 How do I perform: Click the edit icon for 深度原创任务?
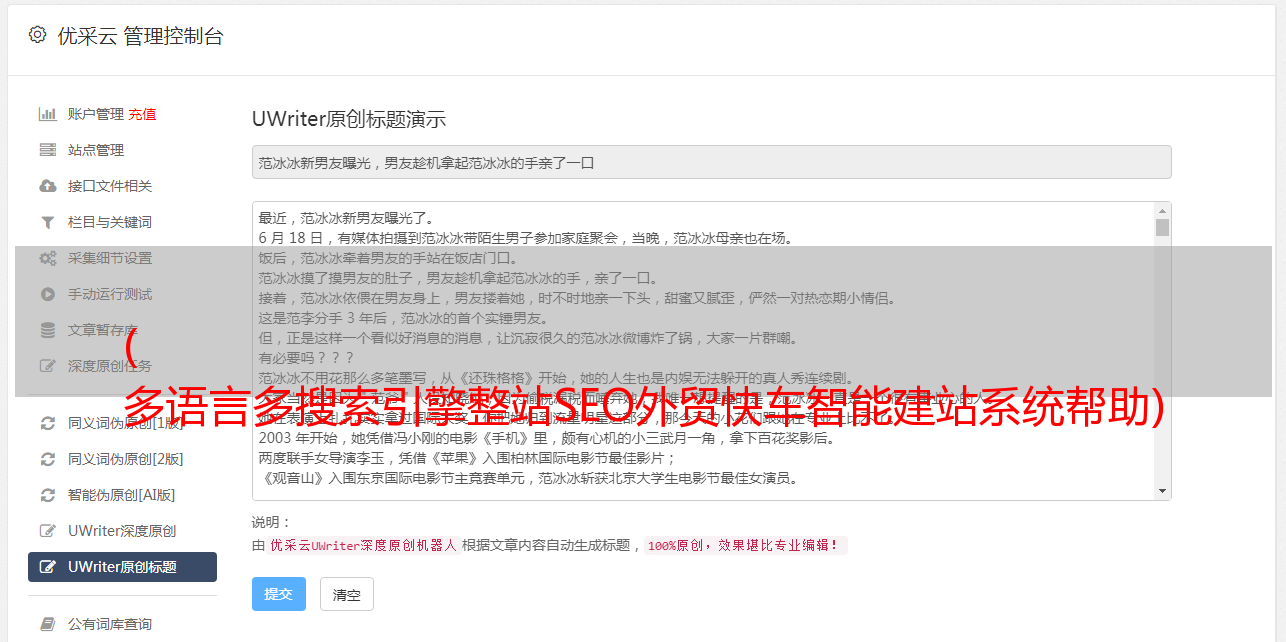pyautogui.click(x=47, y=366)
